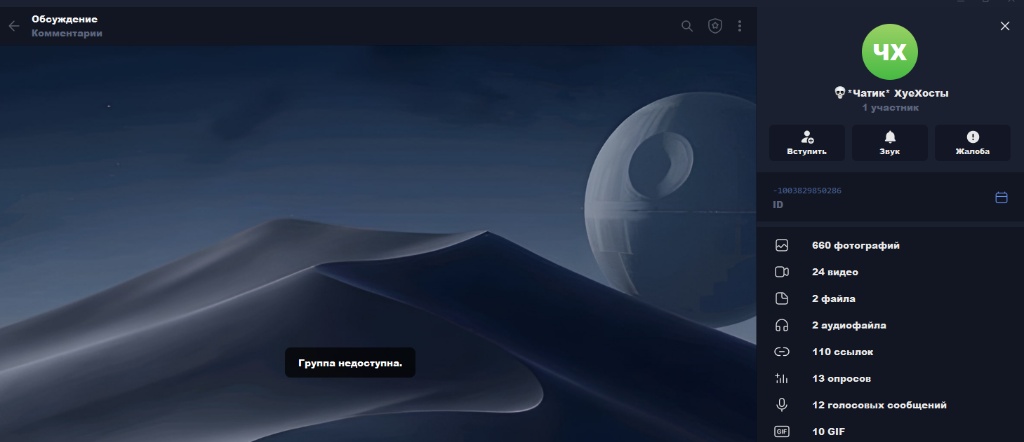Image resolution: width=1024 pixels, height=442 pixels.
Task: Click the skull emoji before group name
Action: point(840,93)
